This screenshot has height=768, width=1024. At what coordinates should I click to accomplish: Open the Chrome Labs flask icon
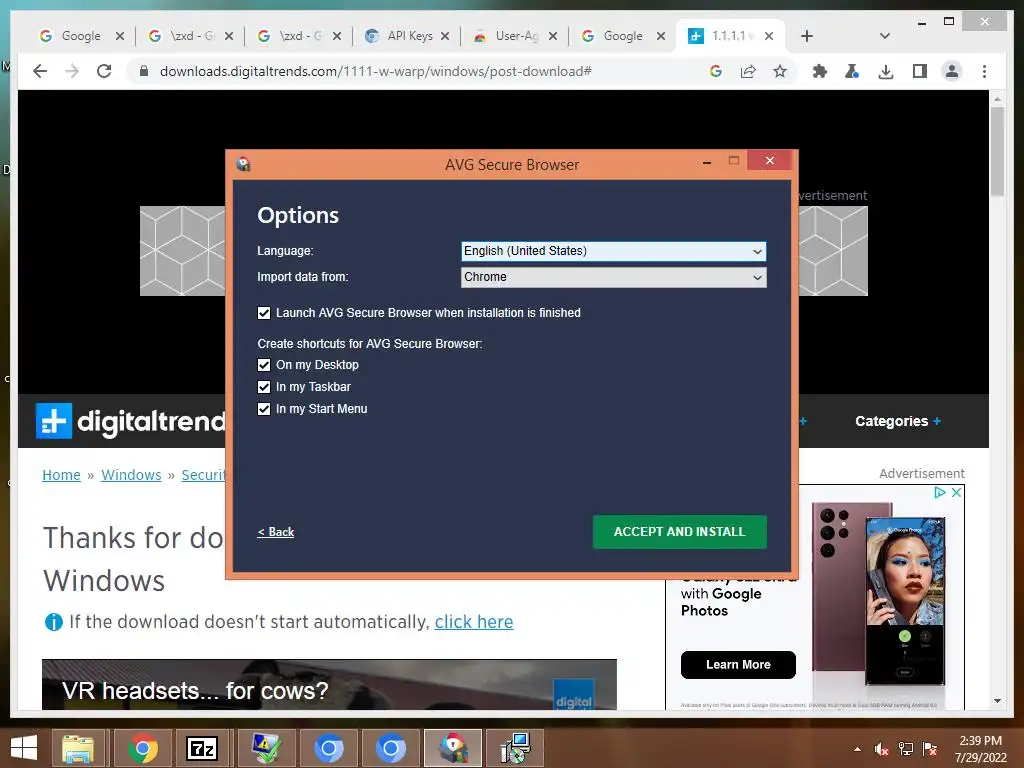coord(852,71)
